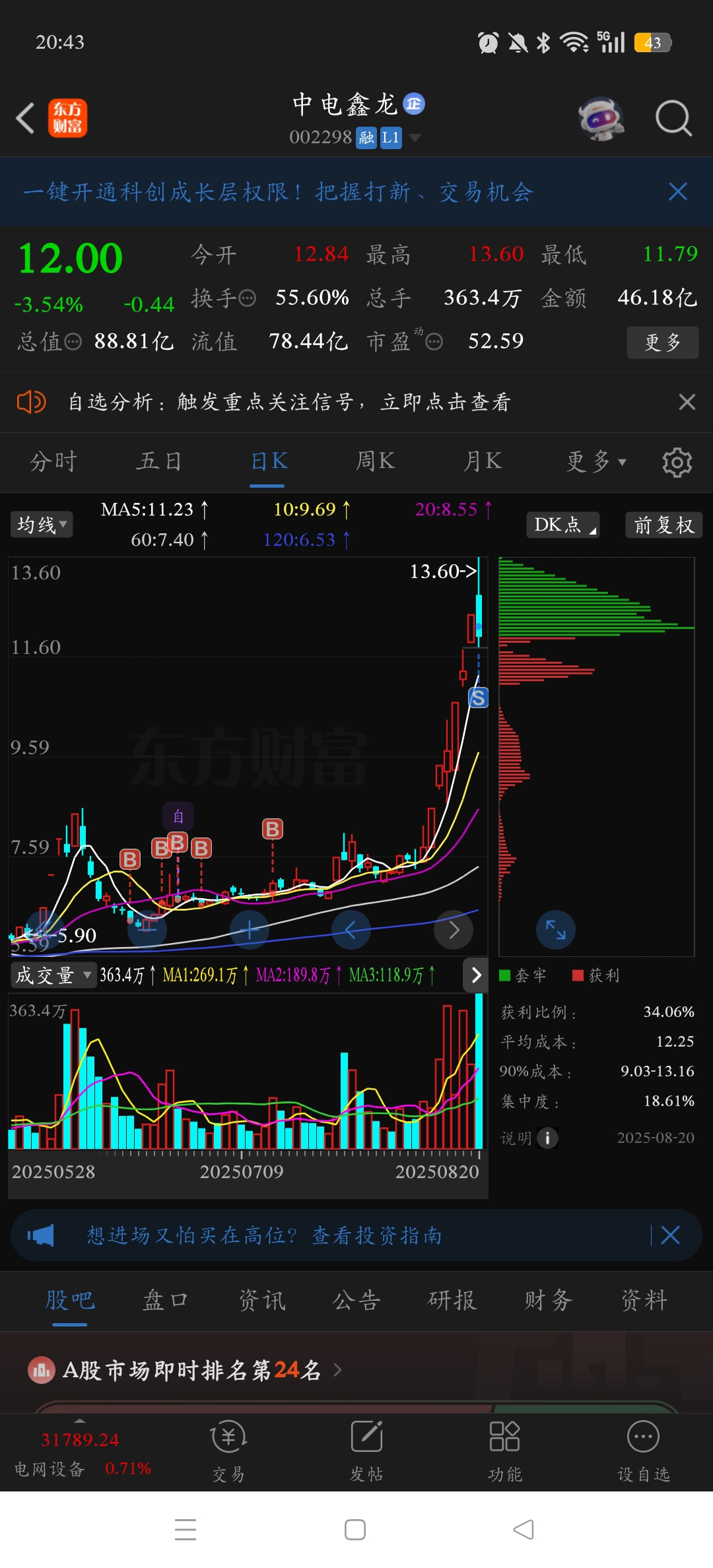713x1568 pixels.
Task: Tap the 获利 legend red swatch
Action: (x=578, y=975)
